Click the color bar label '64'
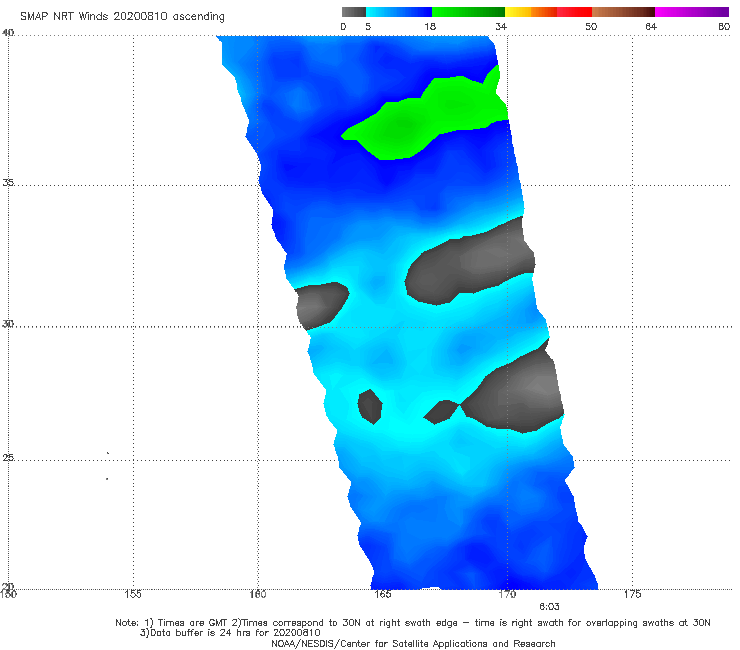740x650 pixels. click(x=651, y=26)
